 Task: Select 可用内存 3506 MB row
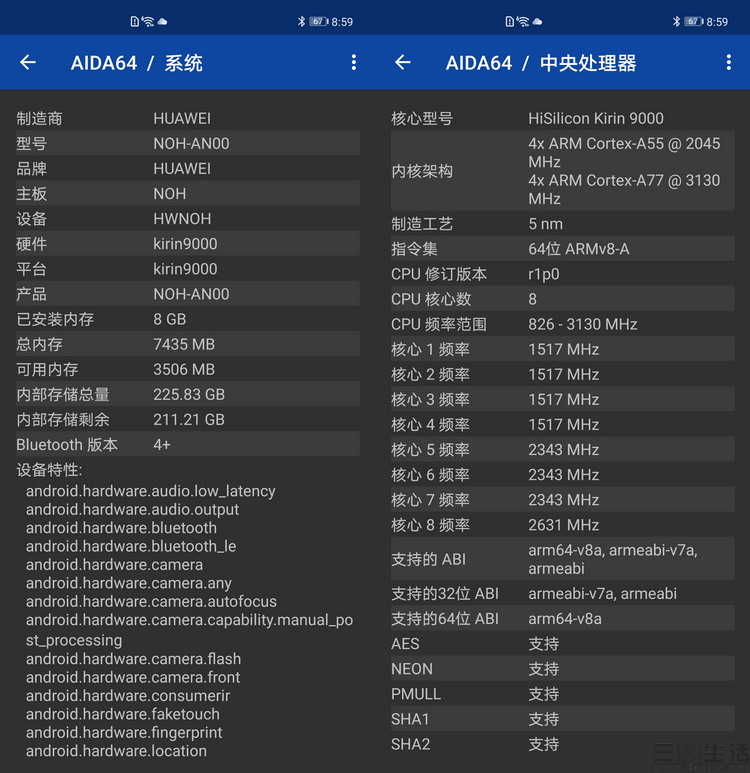click(187, 370)
